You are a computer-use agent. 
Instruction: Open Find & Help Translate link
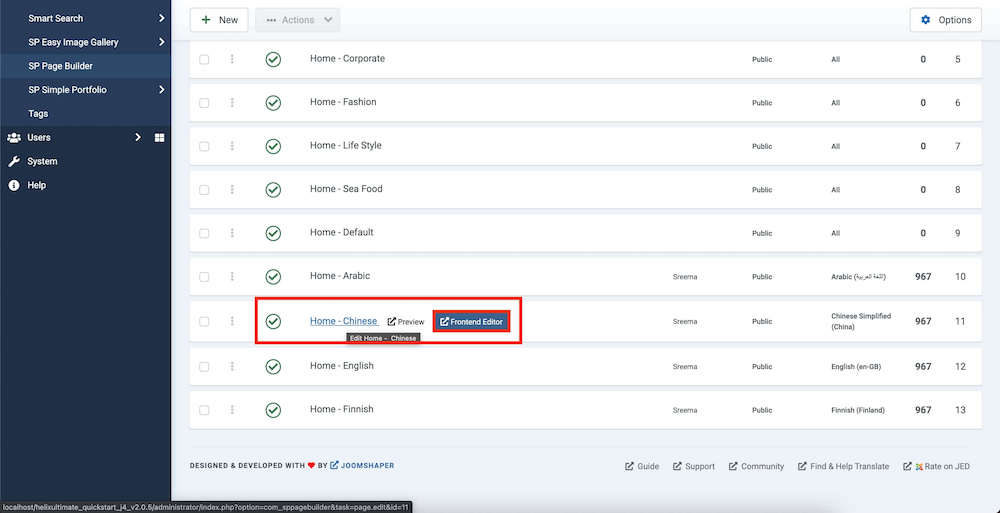[843, 466]
